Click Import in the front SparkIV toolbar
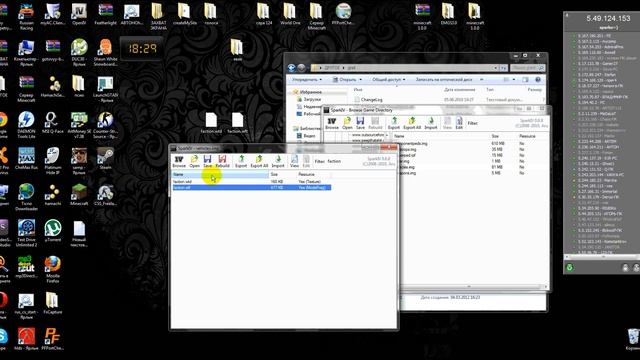Screen dimensions: 640x360 [x=278, y=161]
